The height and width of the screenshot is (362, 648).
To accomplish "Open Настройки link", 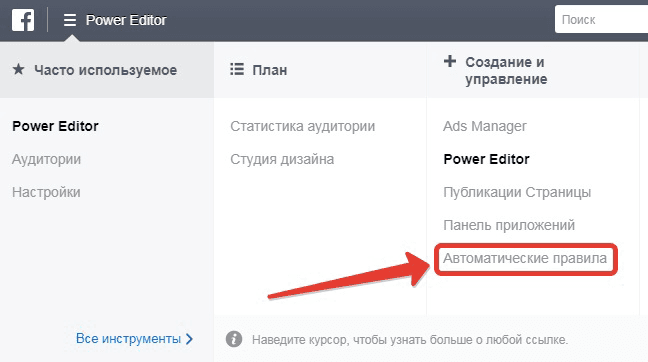I will tap(46, 192).
